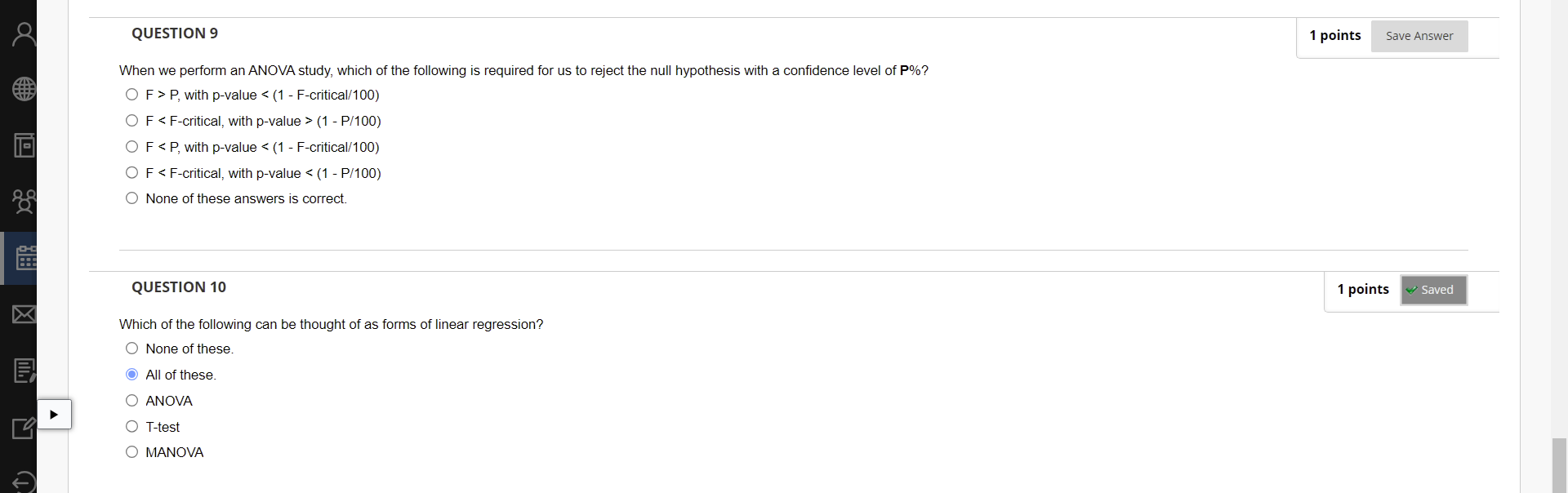Click the Assist pencil icon
This screenshot has height=493, width=1568.
pos(22,427)
